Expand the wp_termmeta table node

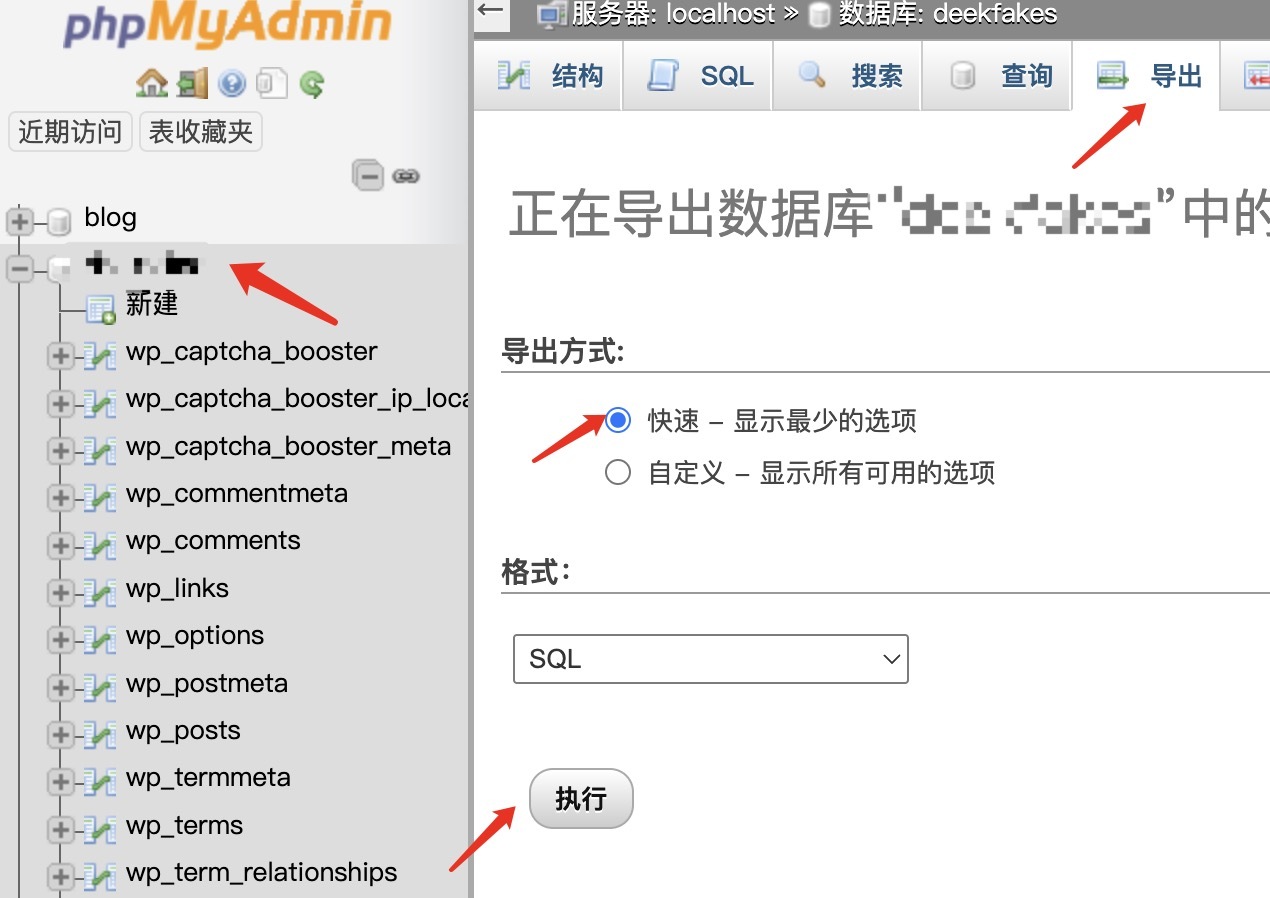coord(61,781)
